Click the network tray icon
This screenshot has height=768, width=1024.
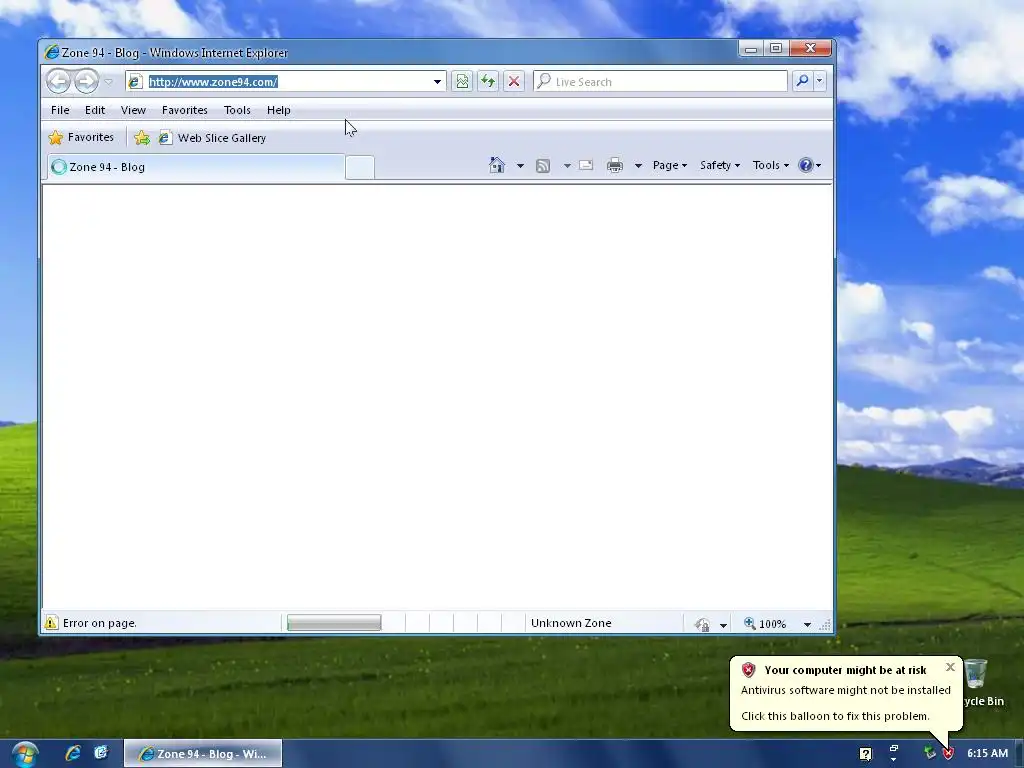click(x=929, y=753)
